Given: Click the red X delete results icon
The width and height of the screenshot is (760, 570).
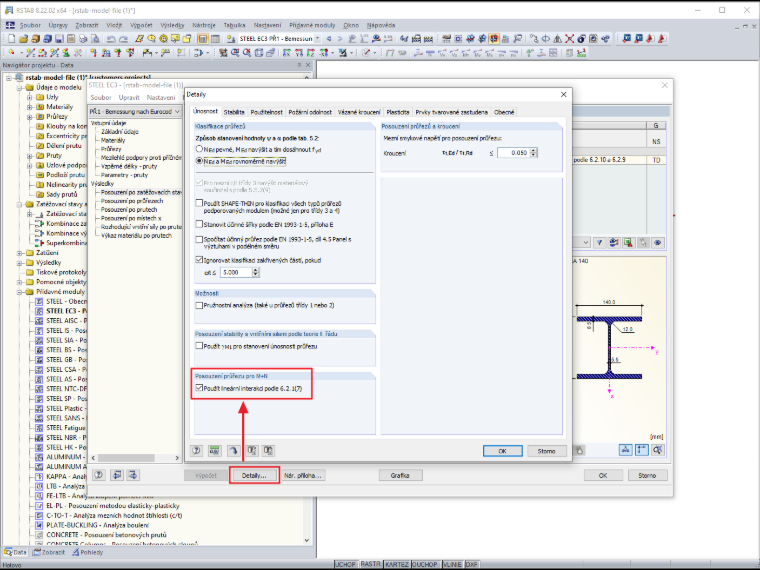Looking at the screenshot, I should tap(569, 39).
